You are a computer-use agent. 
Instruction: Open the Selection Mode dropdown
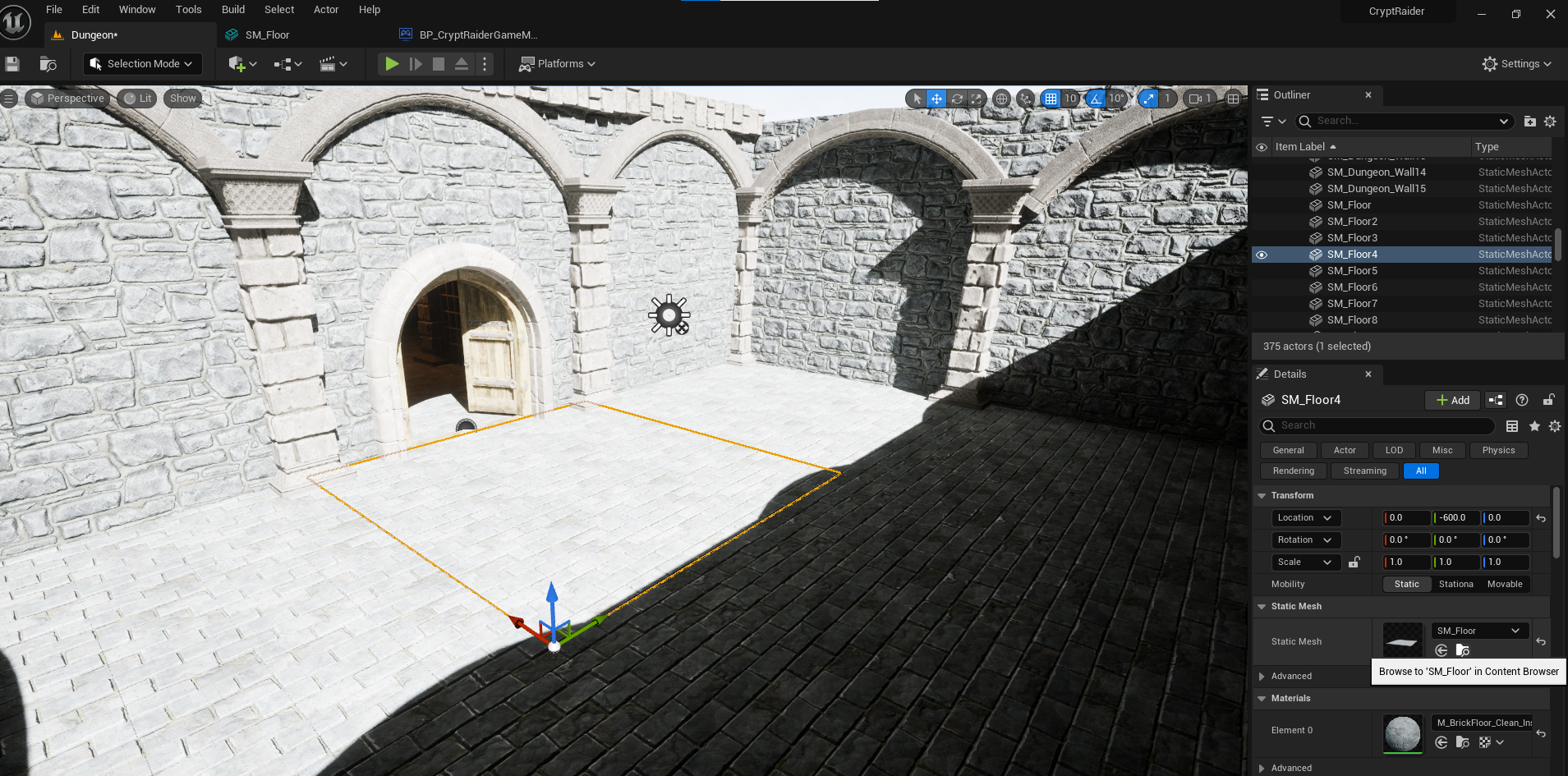pos(143,64)
